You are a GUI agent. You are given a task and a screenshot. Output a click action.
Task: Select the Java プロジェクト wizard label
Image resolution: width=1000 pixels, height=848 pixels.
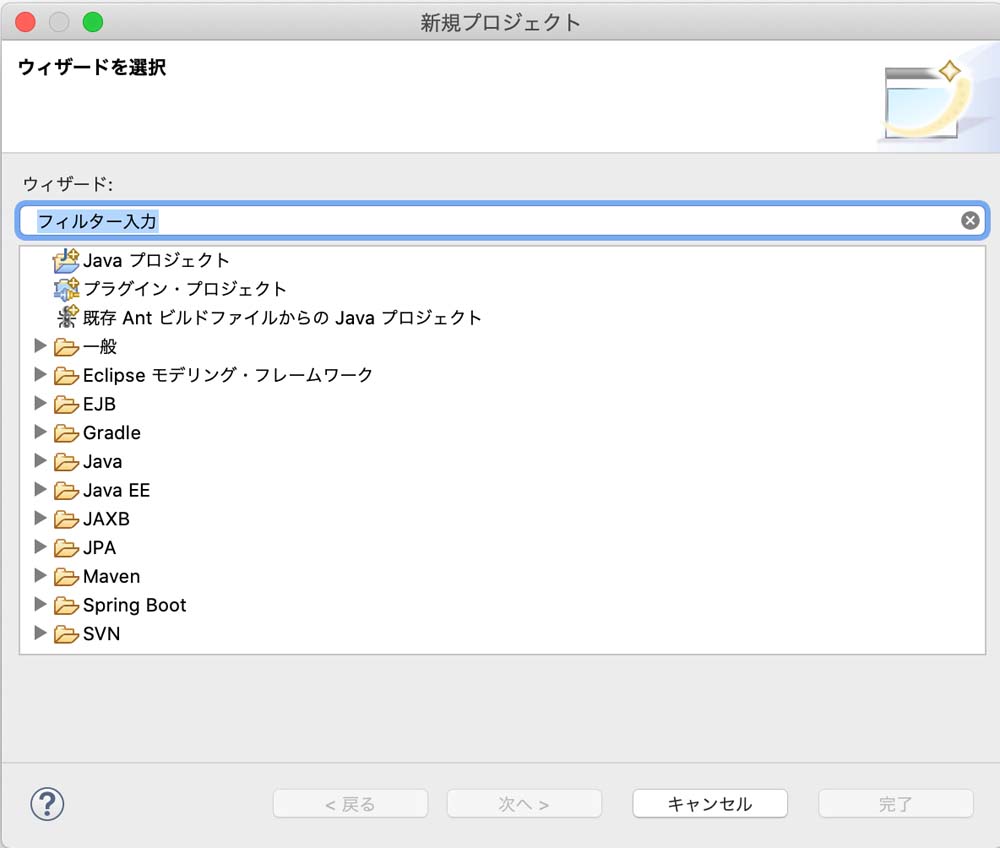pyautogui.click(x=156, y=261)
